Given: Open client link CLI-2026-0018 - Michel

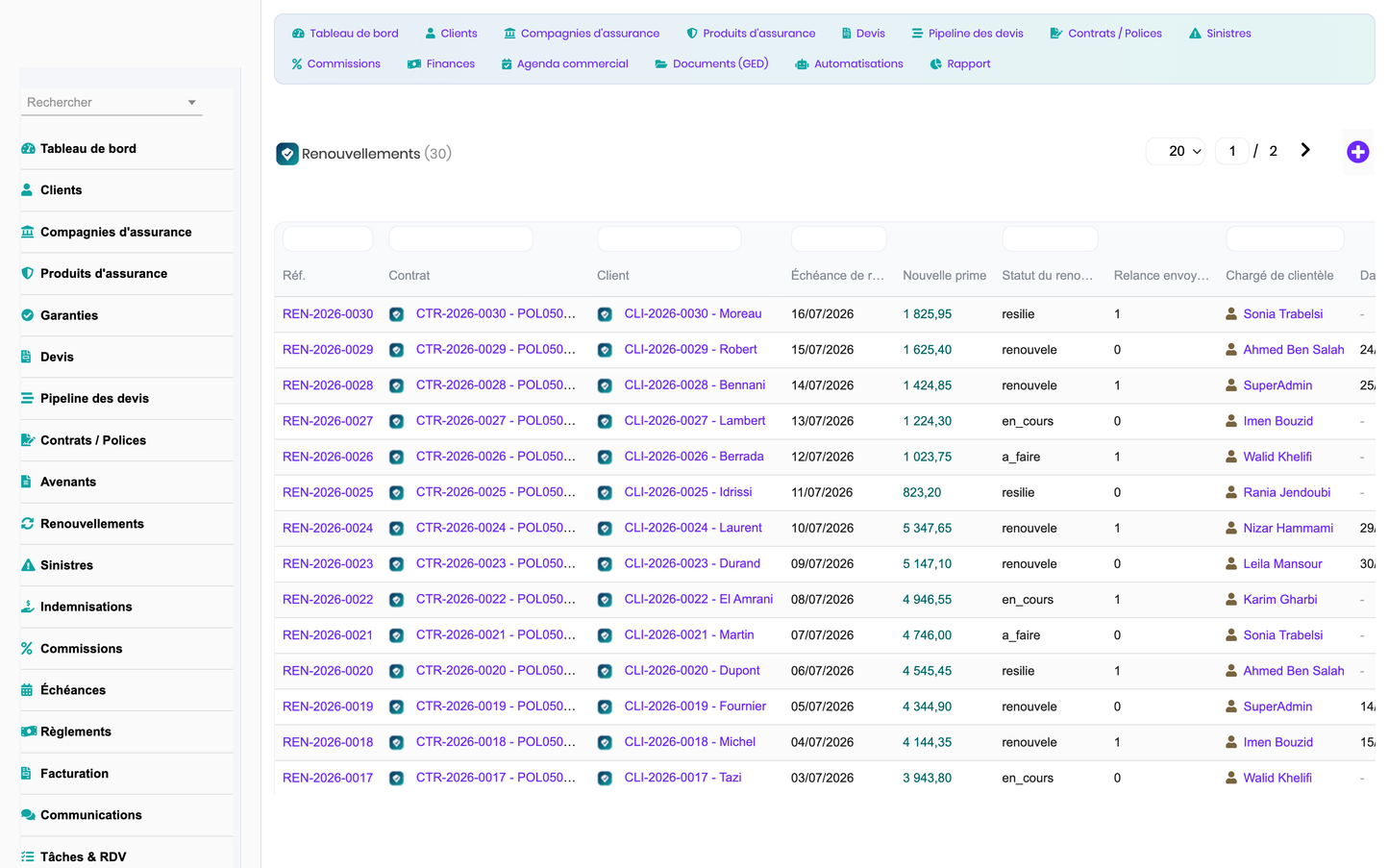Looking at the screenshot, I should 690,742.
